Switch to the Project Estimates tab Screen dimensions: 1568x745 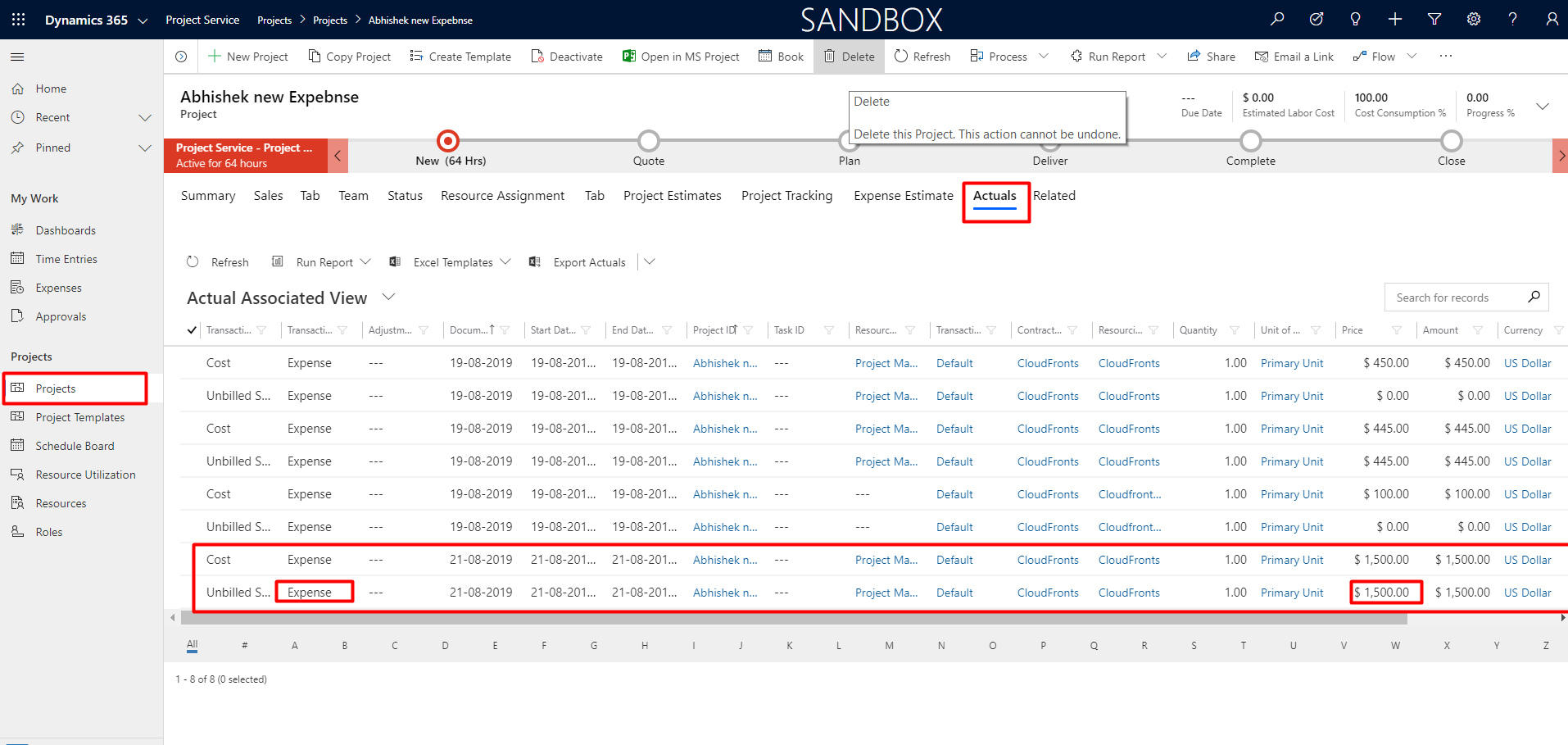click(x=672, y=196)
